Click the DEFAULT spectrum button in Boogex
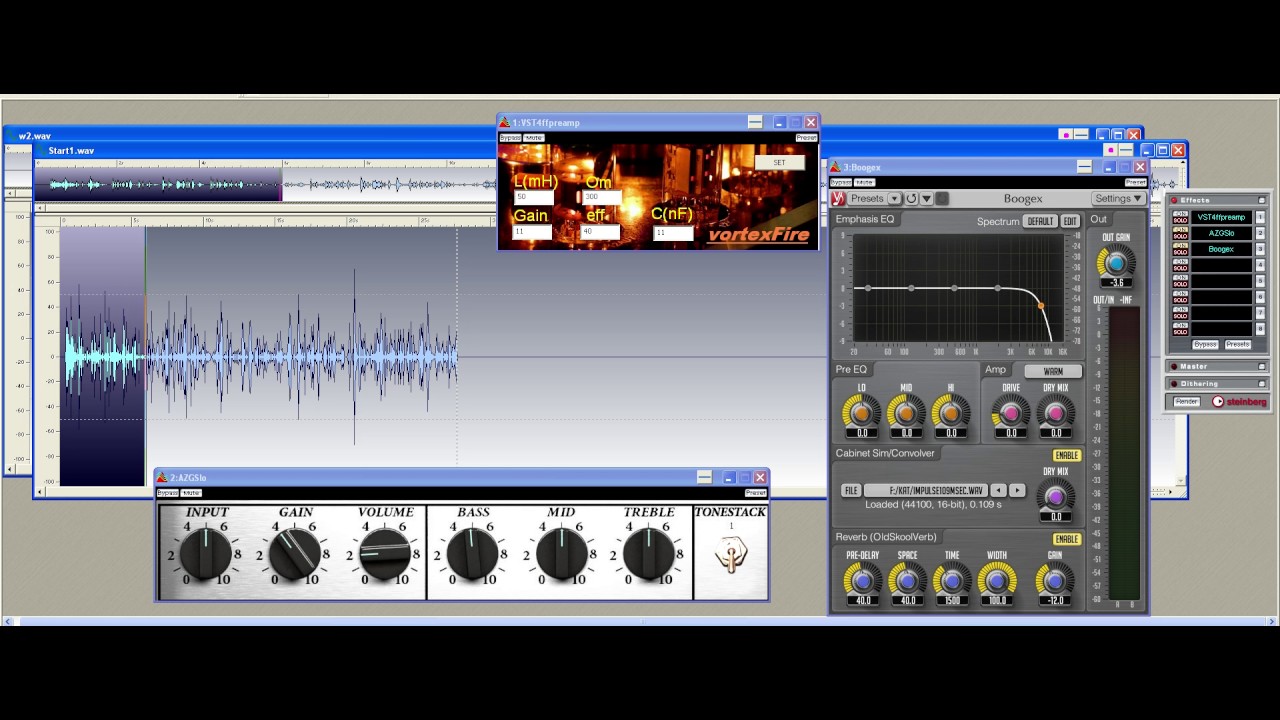The height and width of the screenshot is (720, 1280). (x=1040, y=221)
